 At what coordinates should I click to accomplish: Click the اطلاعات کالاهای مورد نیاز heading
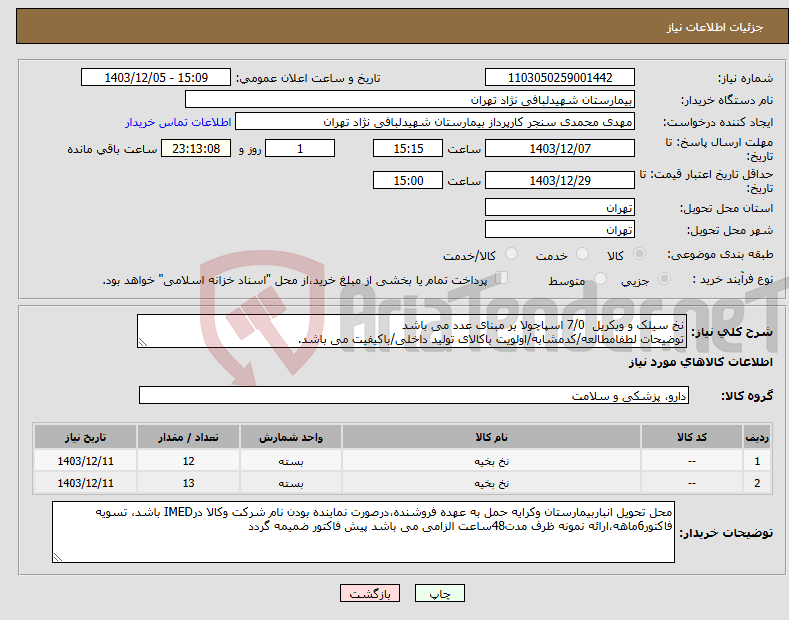coord(700,362)
